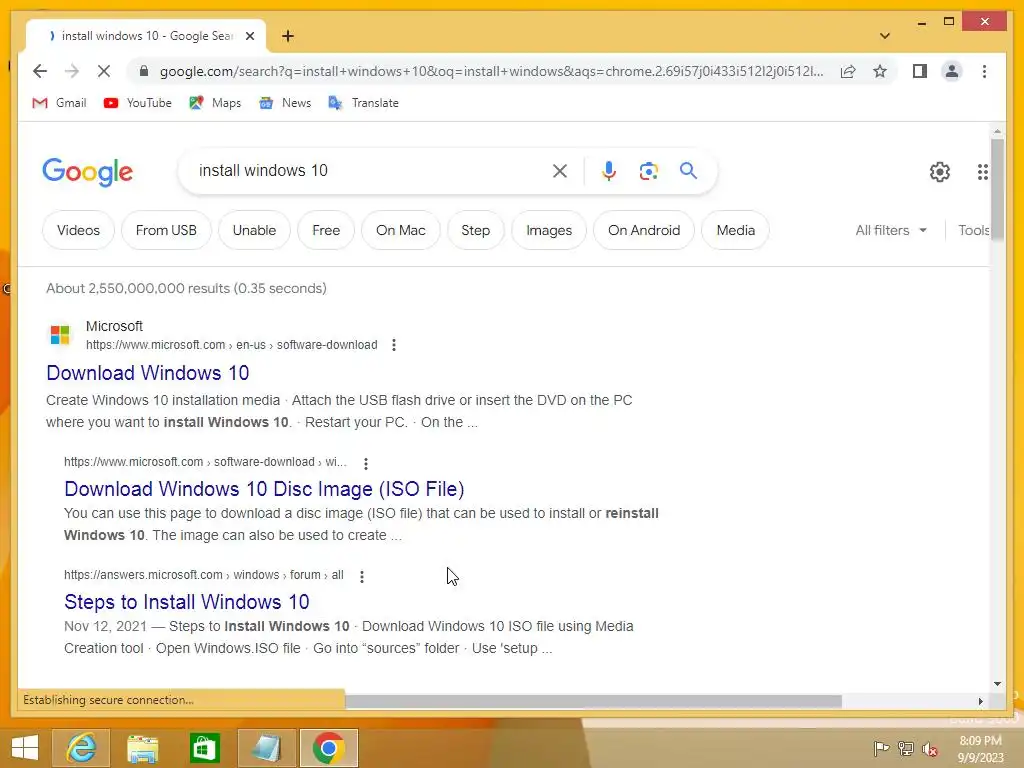Viewport: 1024px width, 768px height.
Task: Open more options for the Microsoft software-download result
Action: pos(394,345)
